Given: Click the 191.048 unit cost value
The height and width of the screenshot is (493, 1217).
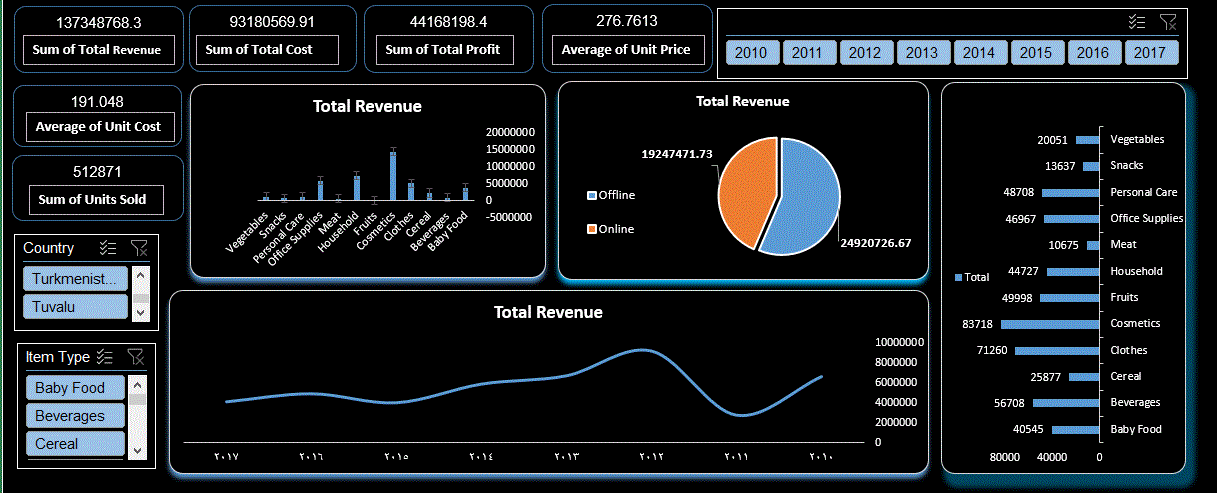Looking at the screenshot, I should point(98,102).
